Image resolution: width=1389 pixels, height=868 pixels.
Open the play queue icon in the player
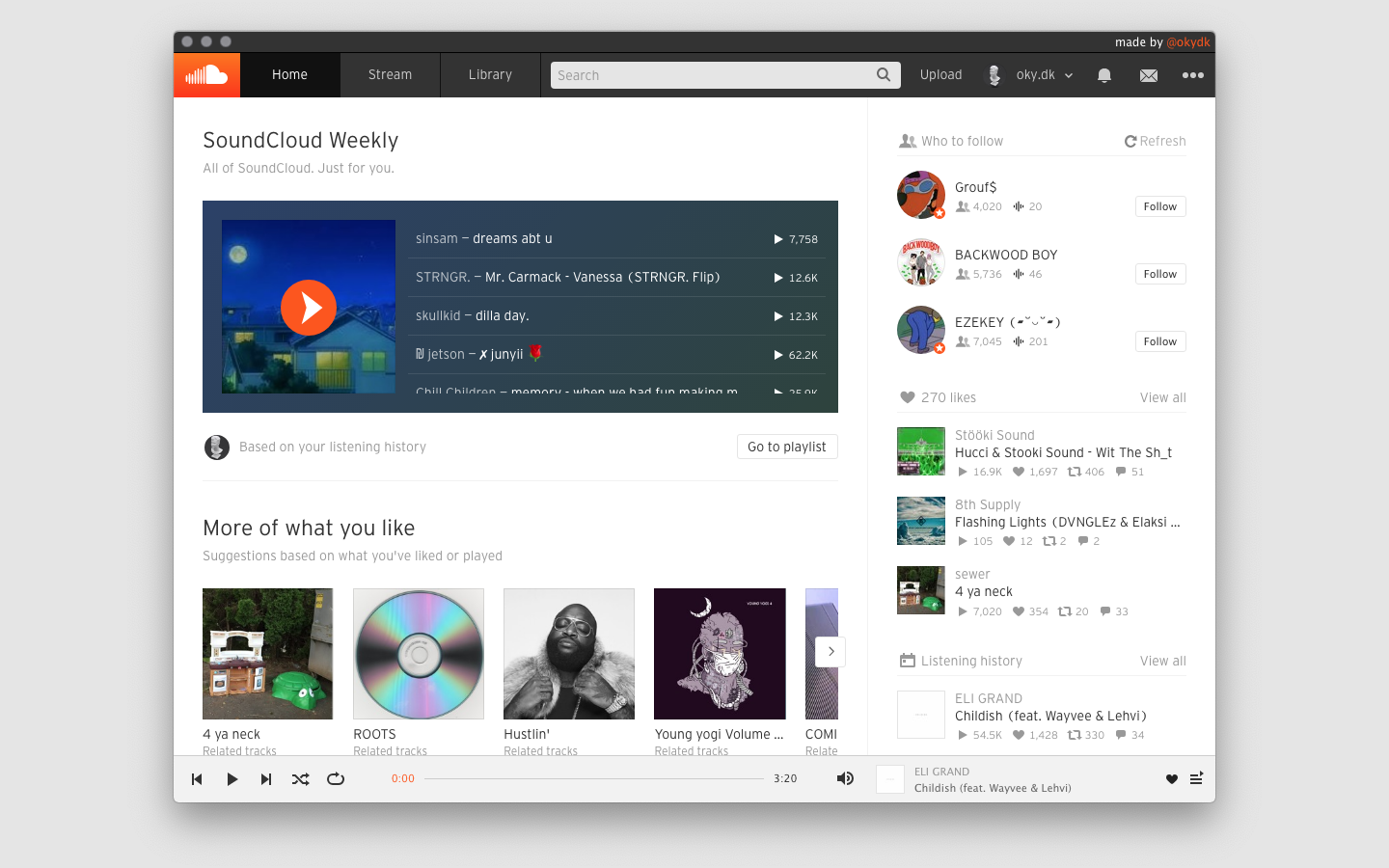pyautogui.click(x=1196, y=779)
